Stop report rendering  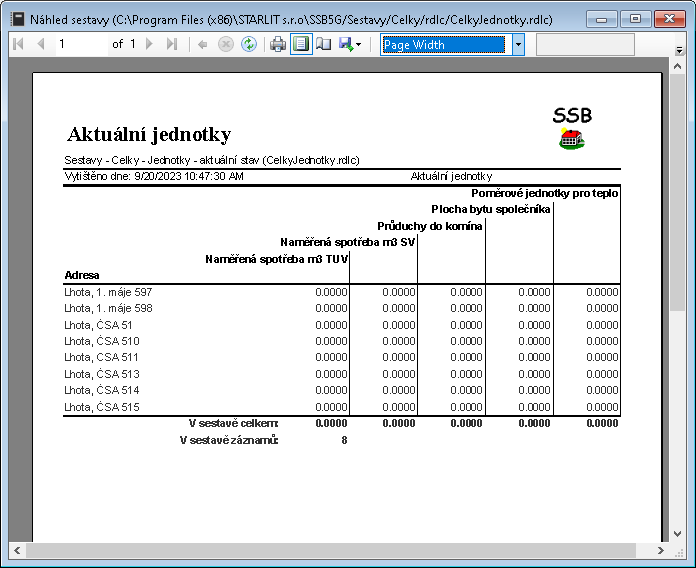tap(225, 44)
